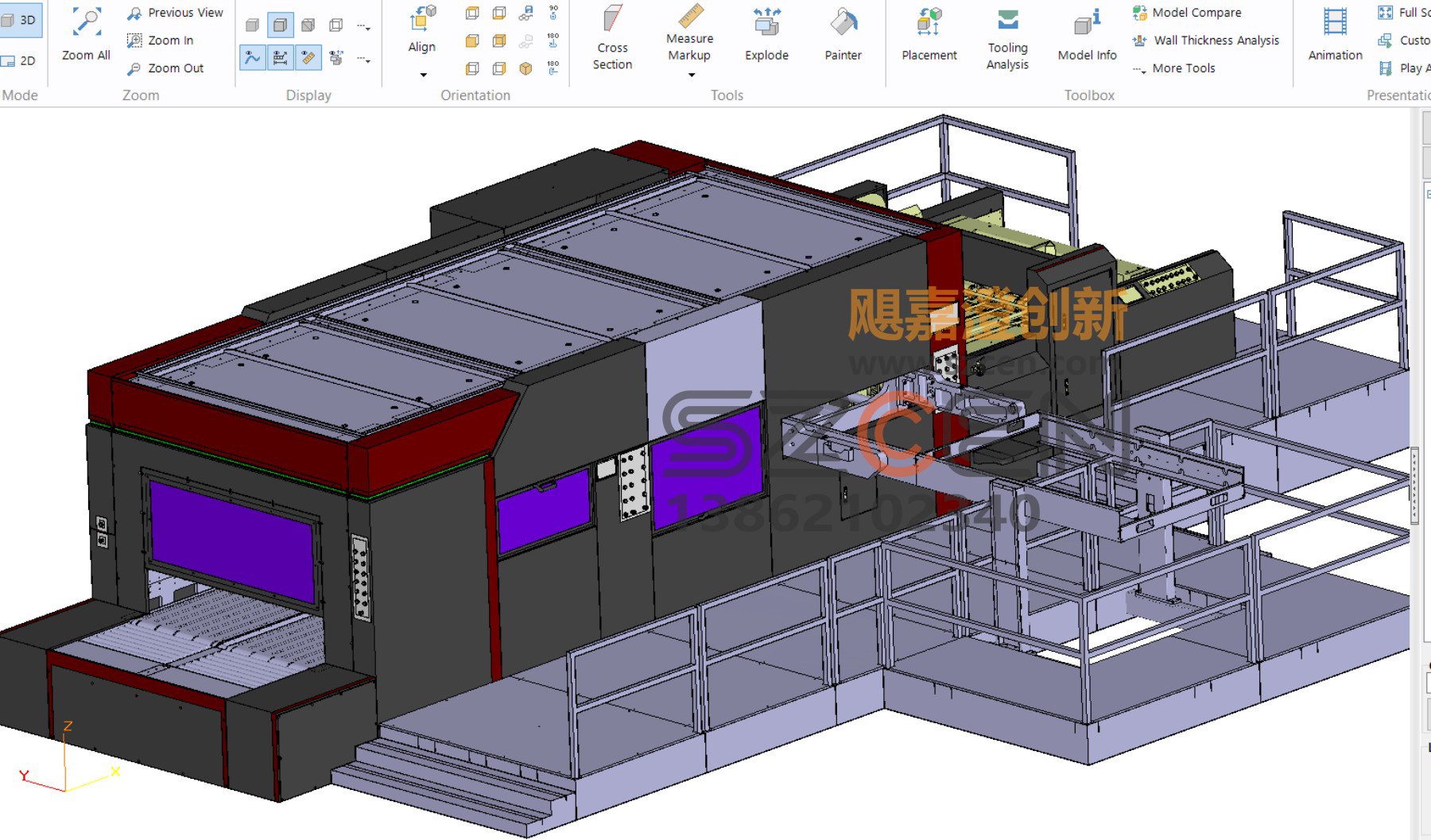
Task: Click the Measure Markup ruler icon
Action: tap(690, 17)
